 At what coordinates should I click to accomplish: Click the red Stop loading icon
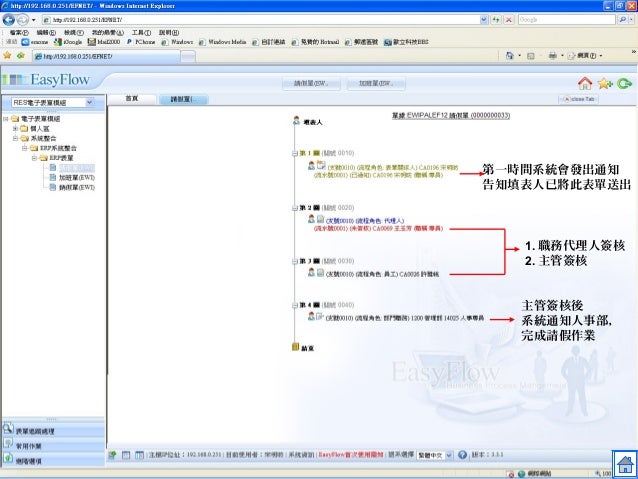(509, 20)
